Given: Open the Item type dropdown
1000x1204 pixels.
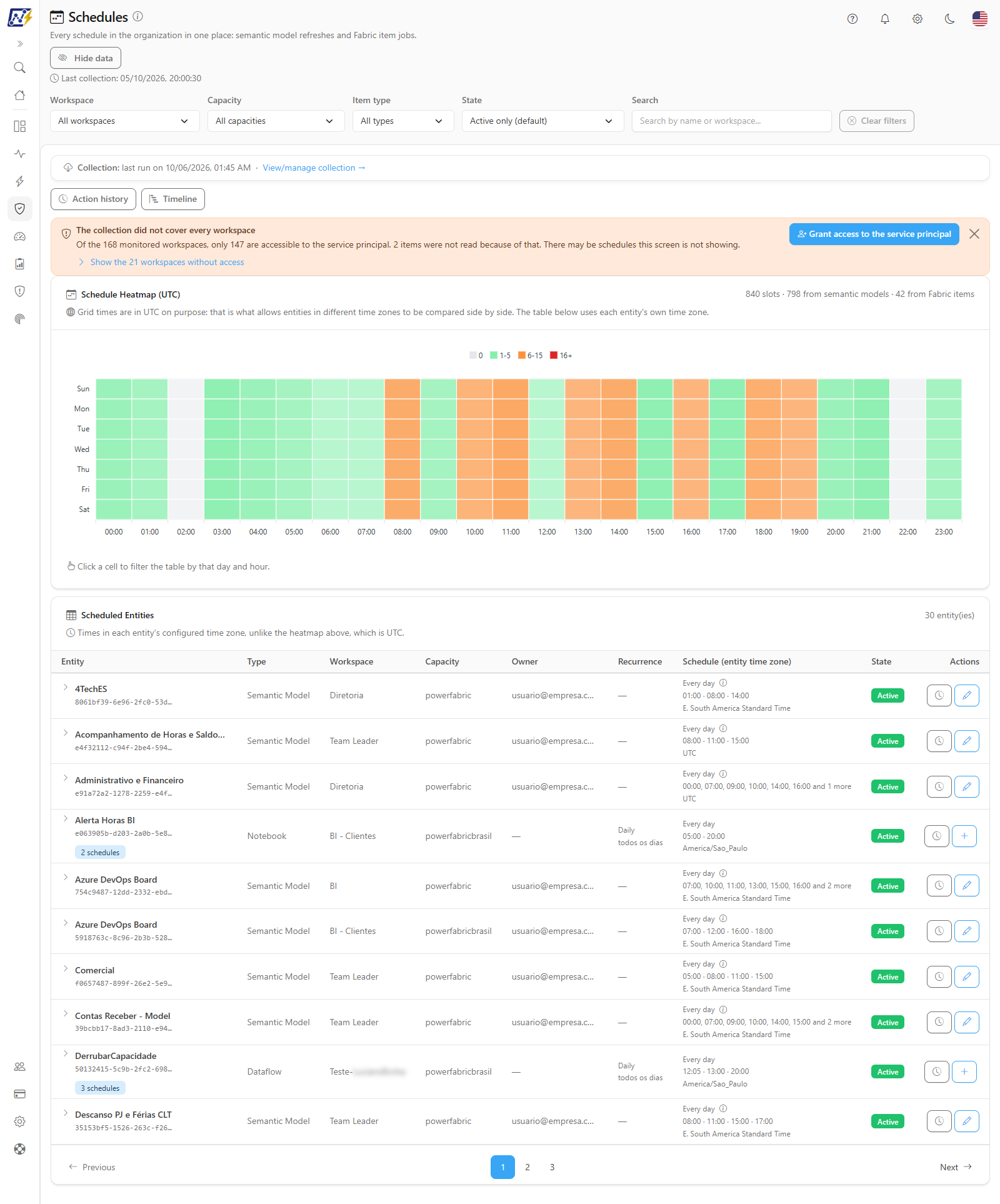Looking at the screenshot, I should point(403,121).
